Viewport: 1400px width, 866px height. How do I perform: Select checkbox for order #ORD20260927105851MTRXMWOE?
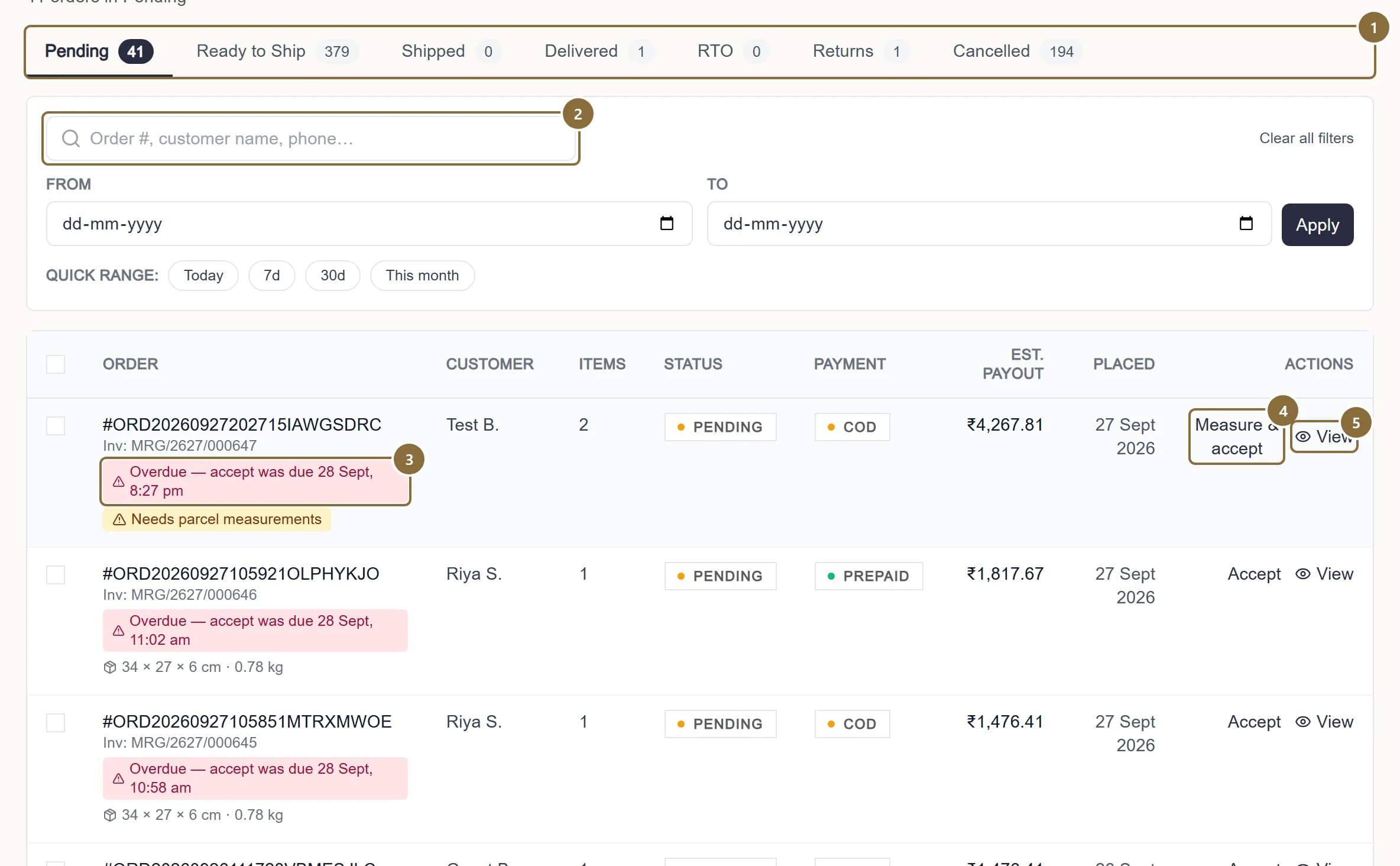(x=56, y=723)
